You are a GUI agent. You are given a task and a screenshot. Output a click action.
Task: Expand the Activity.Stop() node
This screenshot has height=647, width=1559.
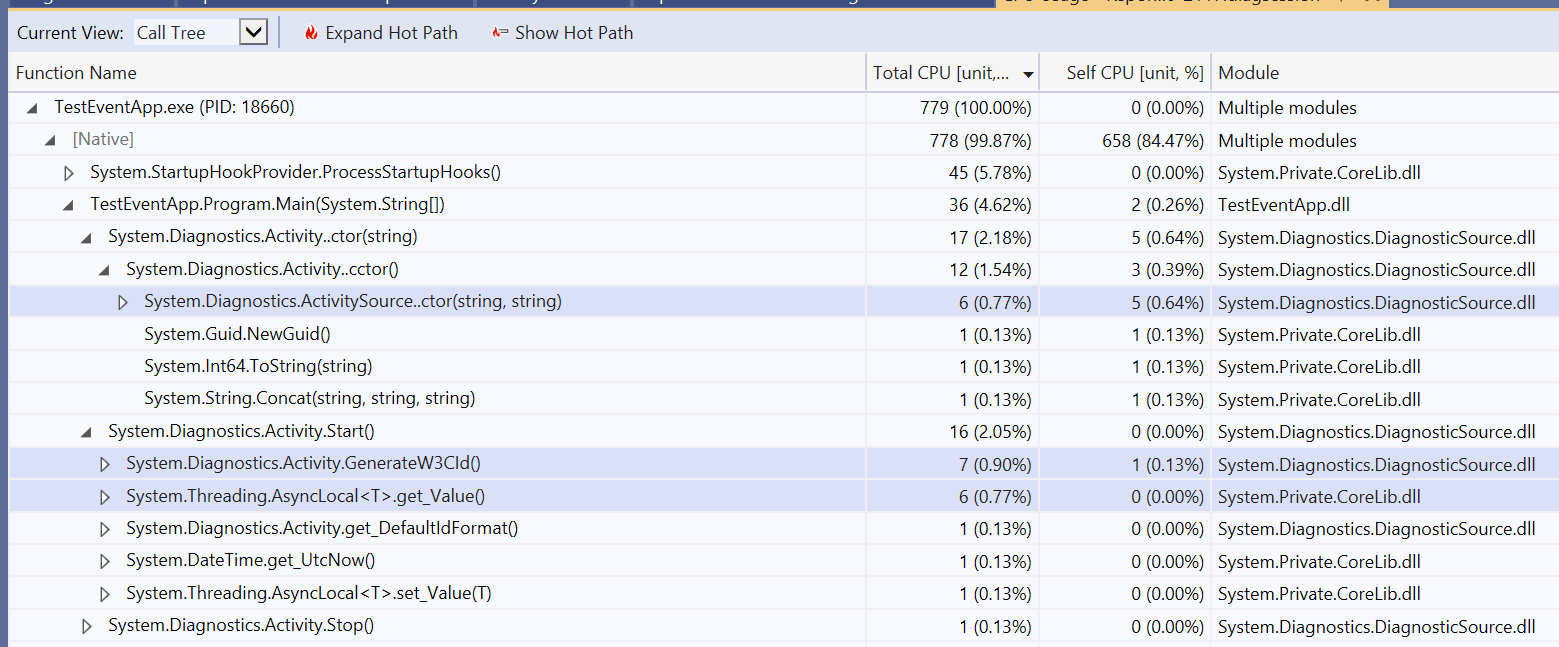86,625
